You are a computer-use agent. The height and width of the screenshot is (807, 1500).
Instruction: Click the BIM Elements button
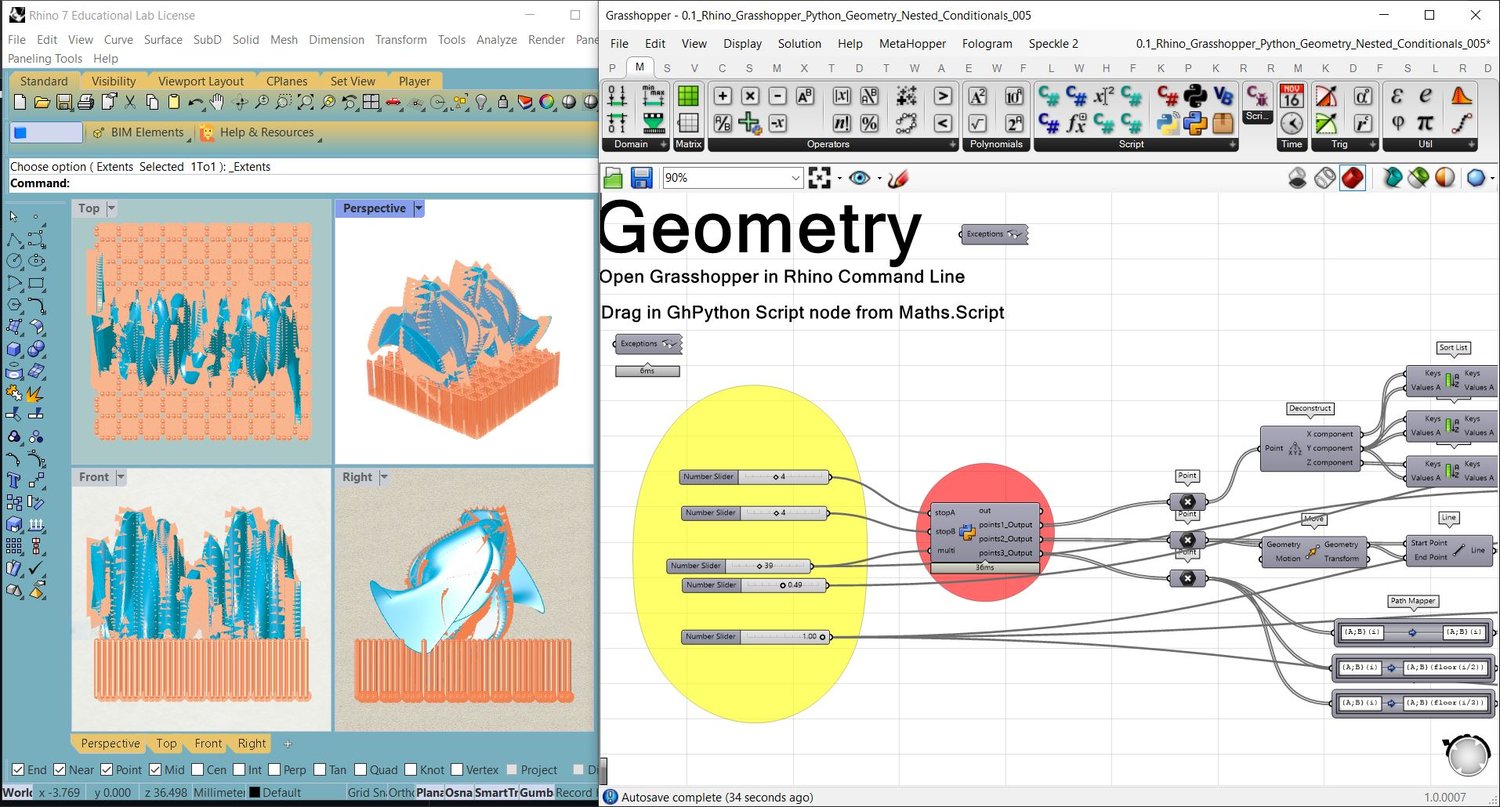tap(138, 132)
